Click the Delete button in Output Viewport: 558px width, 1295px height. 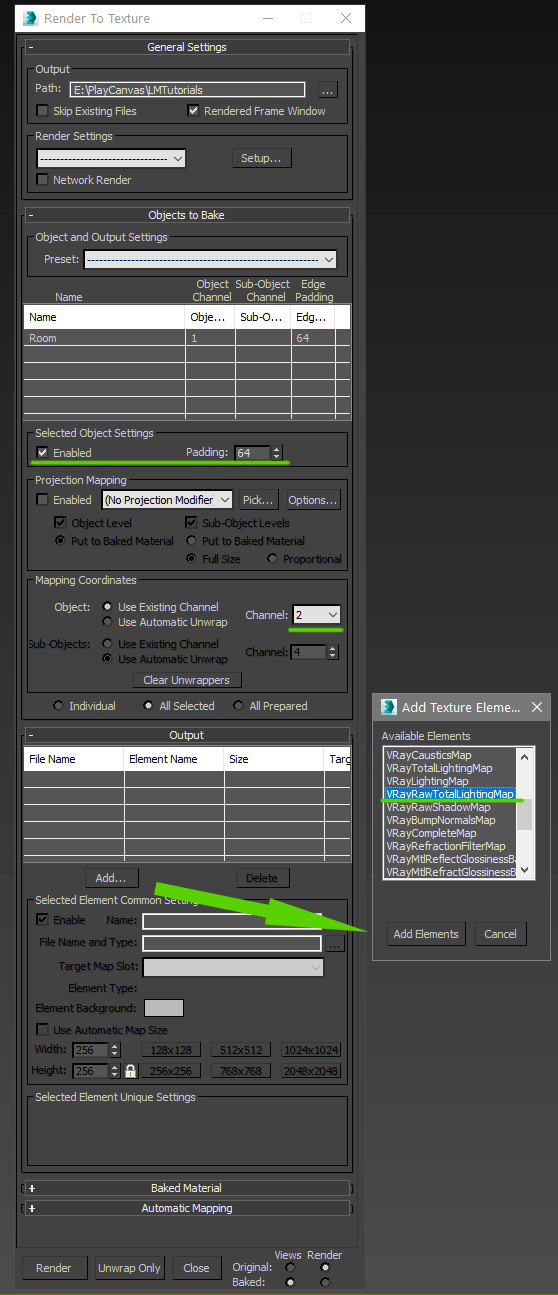(x=262, y=878)
